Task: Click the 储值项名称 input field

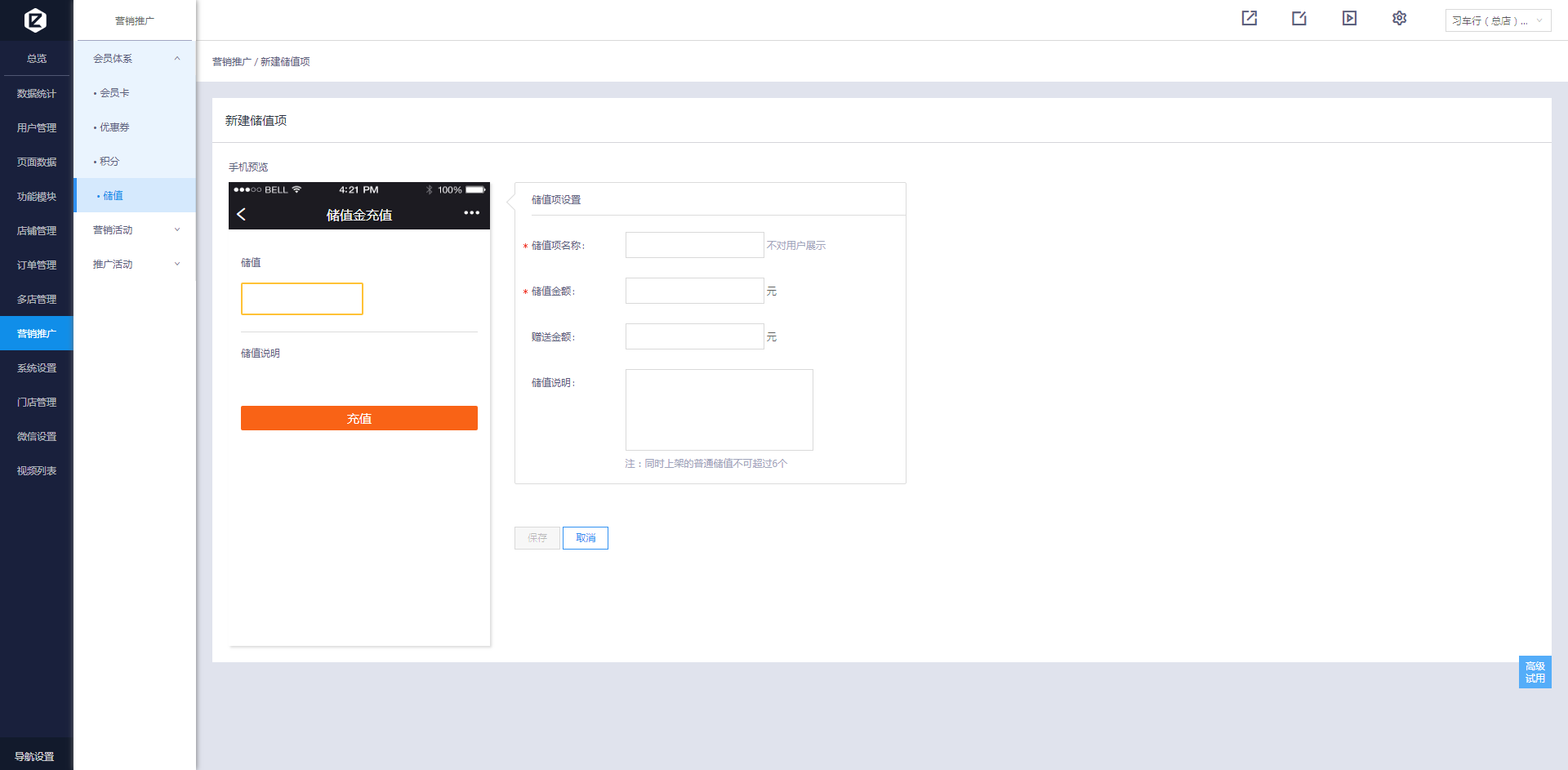Action: (x=694, y=245)
